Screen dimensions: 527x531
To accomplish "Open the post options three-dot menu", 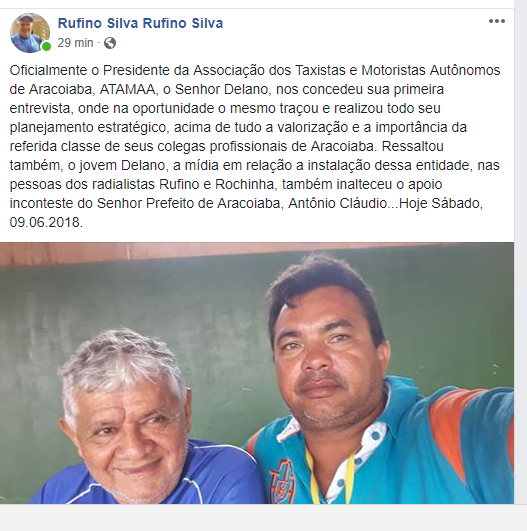I will [497, 21].
